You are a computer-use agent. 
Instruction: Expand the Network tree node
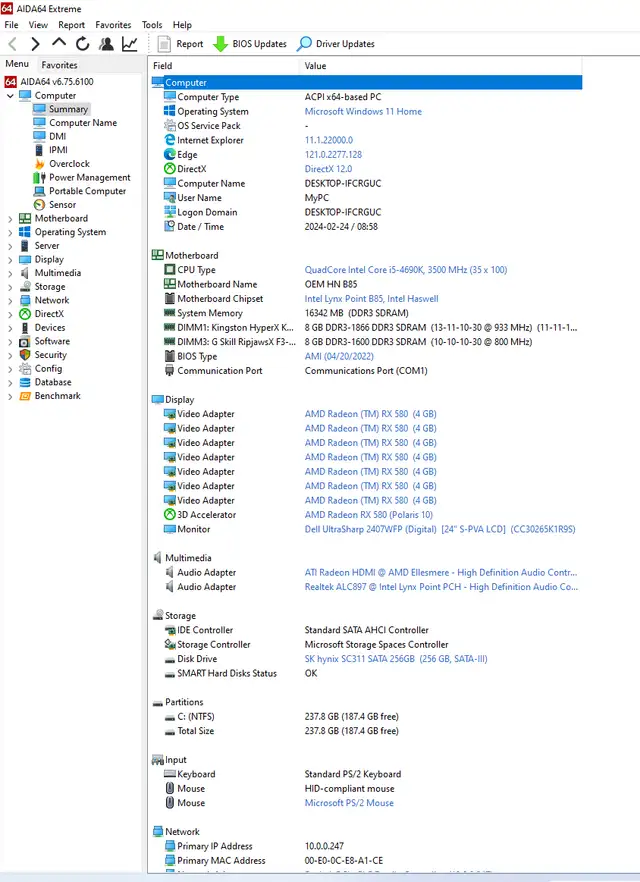pos(10,301)
